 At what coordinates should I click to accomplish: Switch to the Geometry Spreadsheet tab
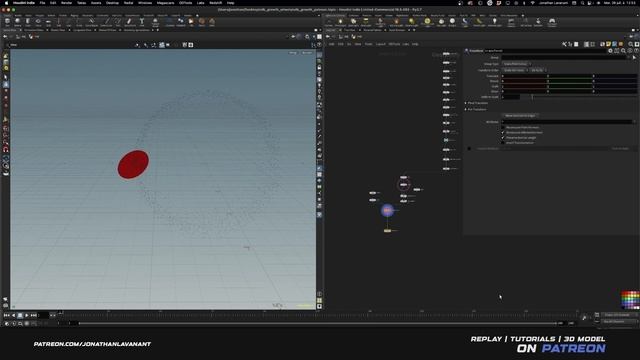point(137,30)
